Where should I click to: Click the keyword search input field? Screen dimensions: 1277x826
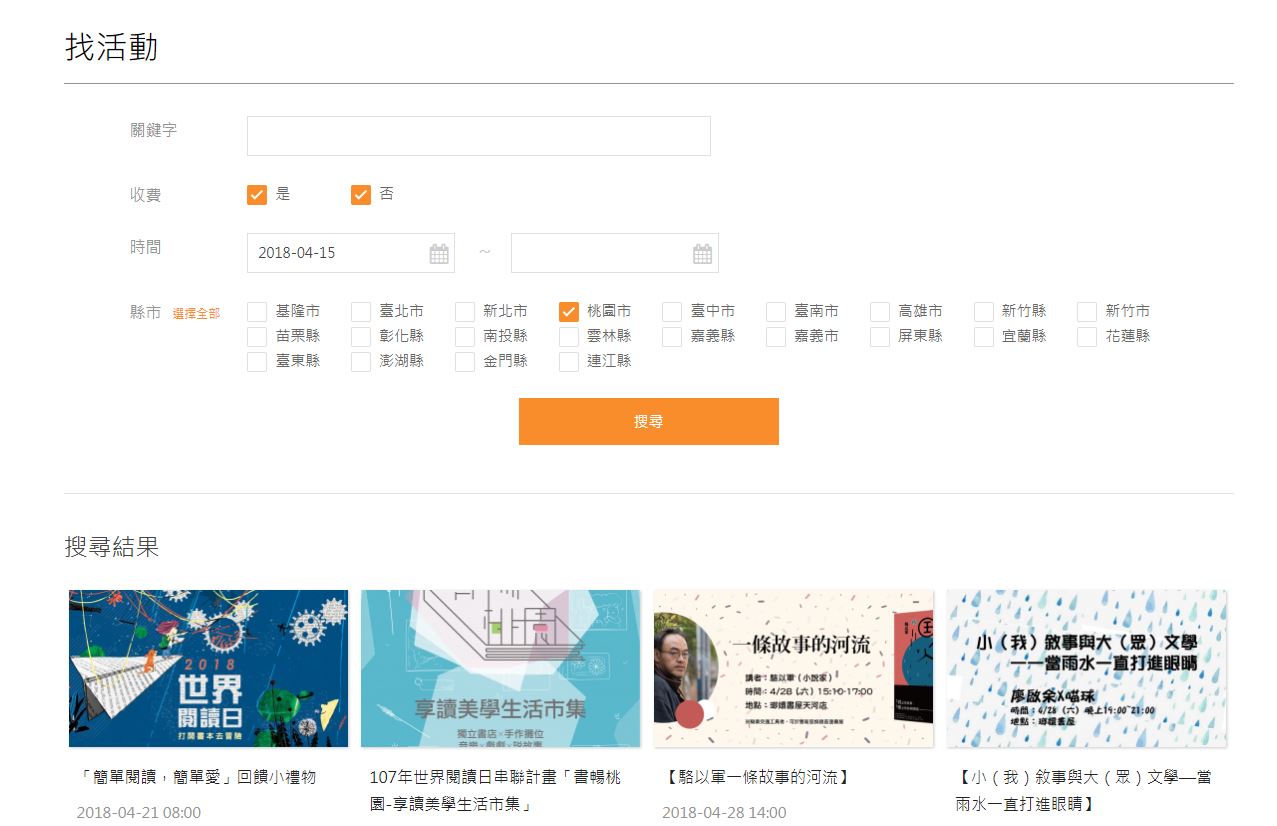pyautogui.click(x=478, y=136)
